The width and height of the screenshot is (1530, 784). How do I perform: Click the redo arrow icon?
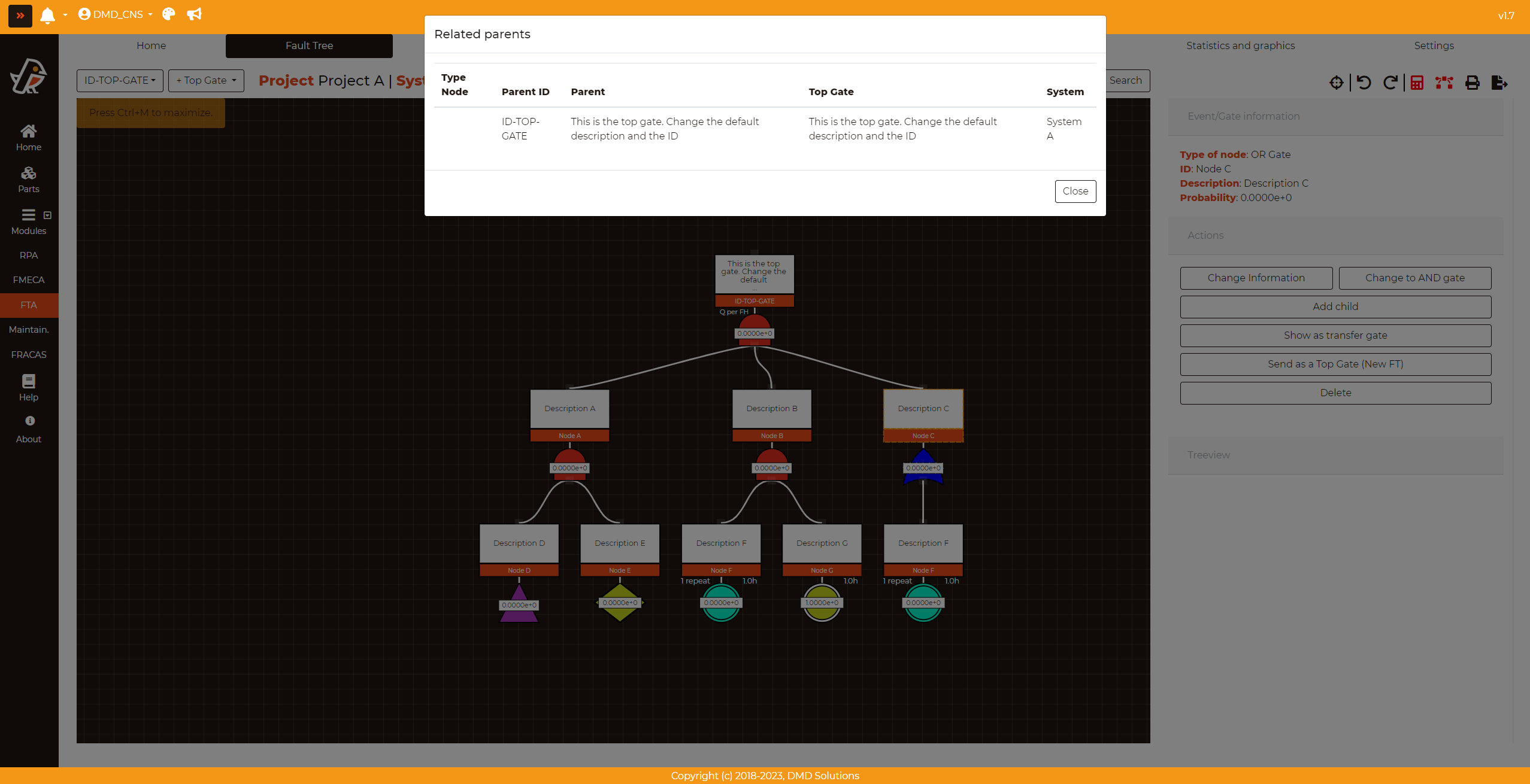point(1390,83)
